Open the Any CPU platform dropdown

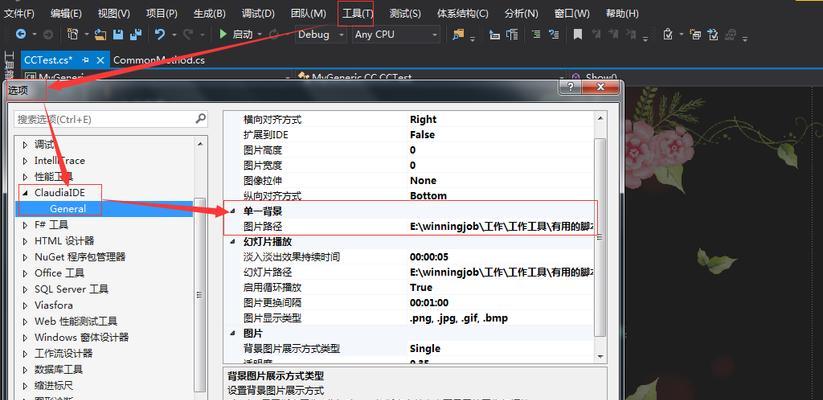(x=435, y=35)
